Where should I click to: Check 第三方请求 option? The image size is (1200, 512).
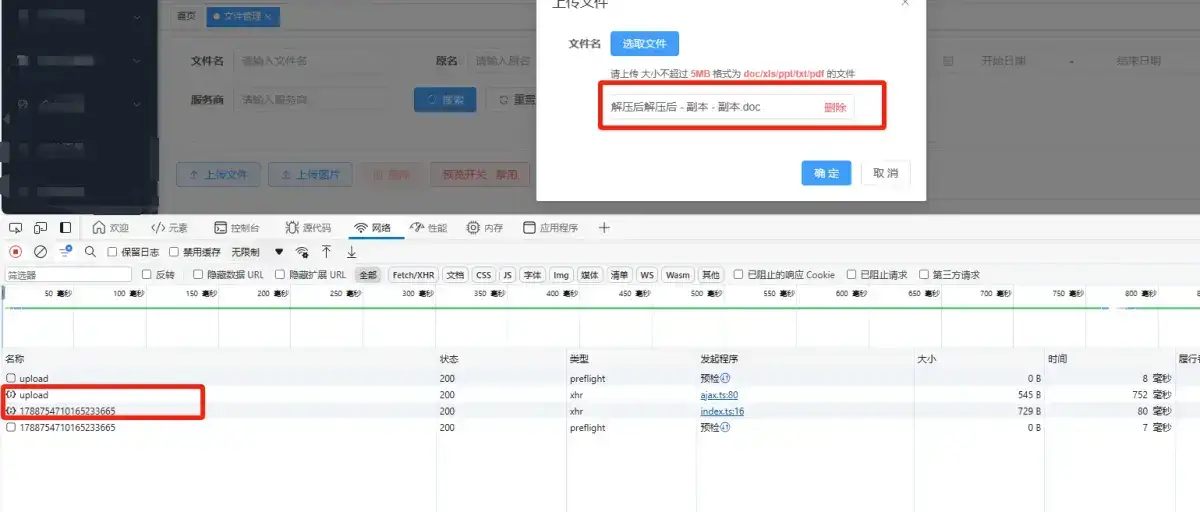pos(924,274)
